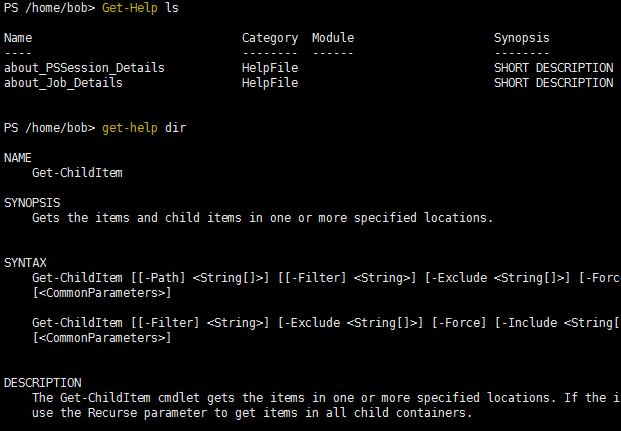Screen dimensions: 621x431
Task: Click the NAME section heading
Action: point(18,158)
